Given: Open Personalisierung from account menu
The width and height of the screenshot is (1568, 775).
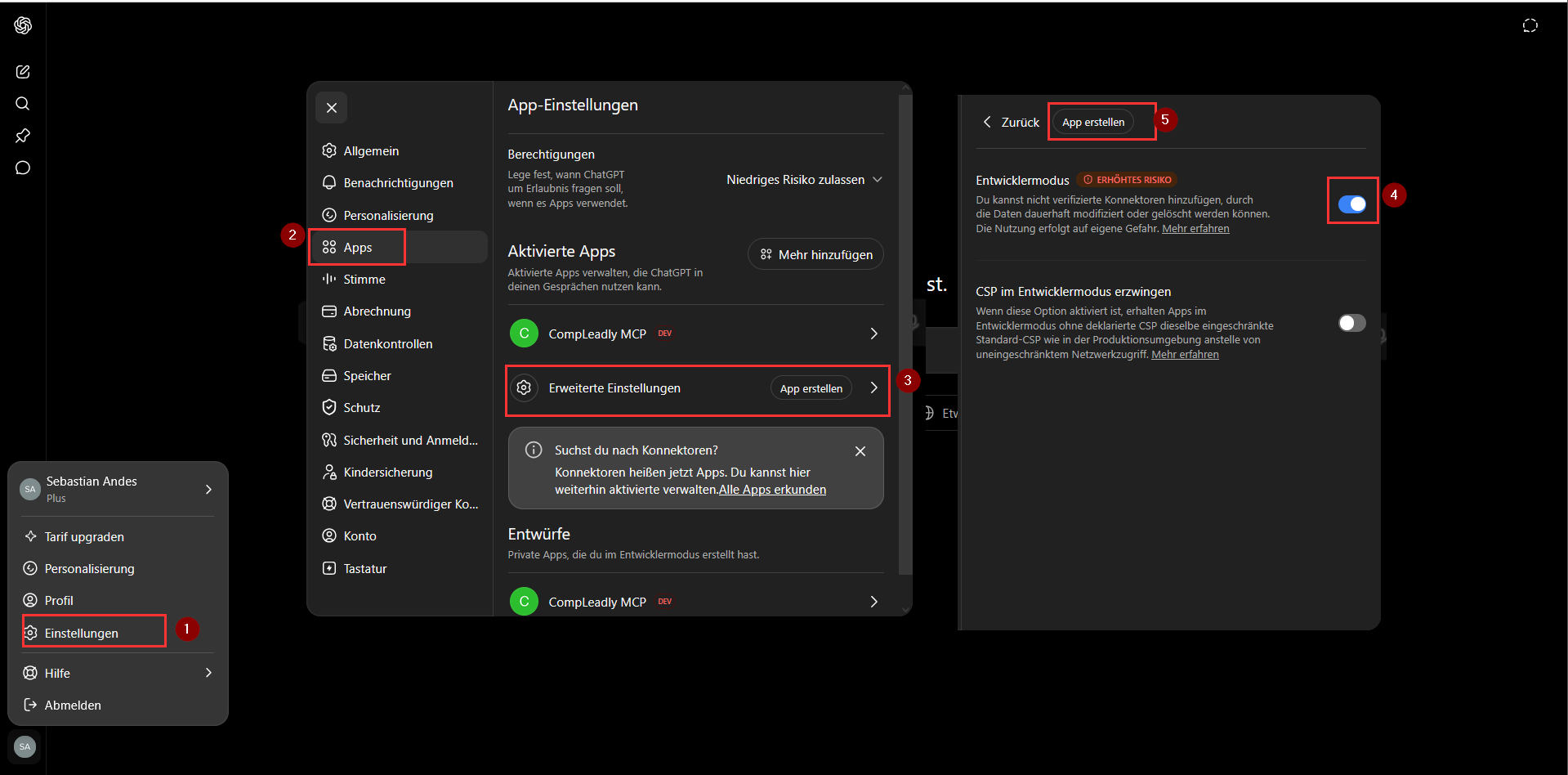Looking at the screenshot, I should pos(118,569).
